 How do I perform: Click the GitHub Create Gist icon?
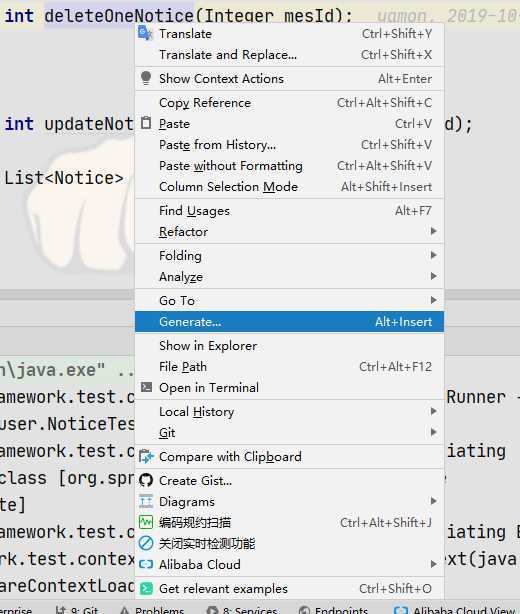(146, 480)
